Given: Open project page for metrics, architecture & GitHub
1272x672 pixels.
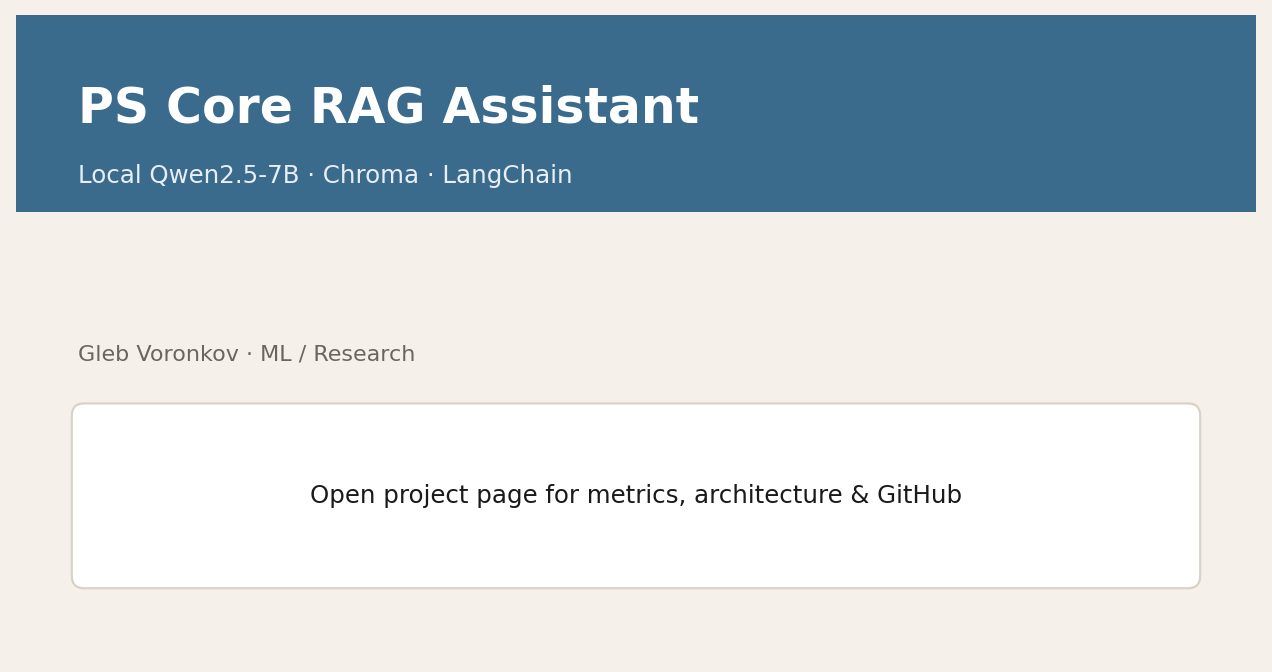Looking at the screenshot, I should (636, 496).
